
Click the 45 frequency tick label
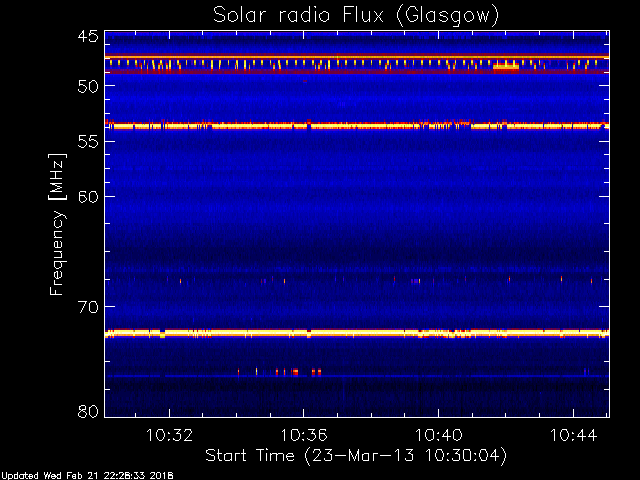[x=88, y=37]
